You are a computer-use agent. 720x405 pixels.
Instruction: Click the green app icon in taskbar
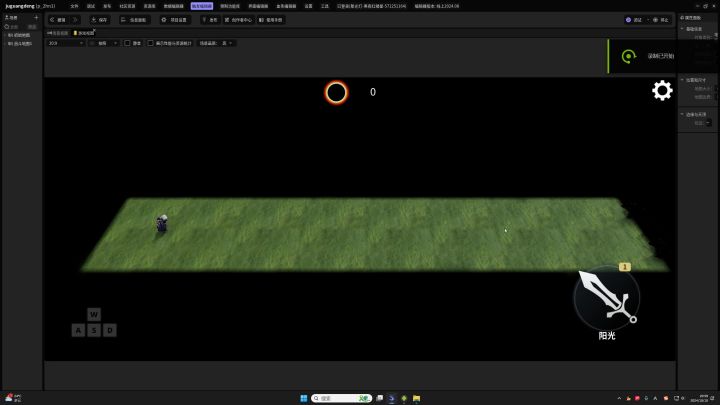404,398
